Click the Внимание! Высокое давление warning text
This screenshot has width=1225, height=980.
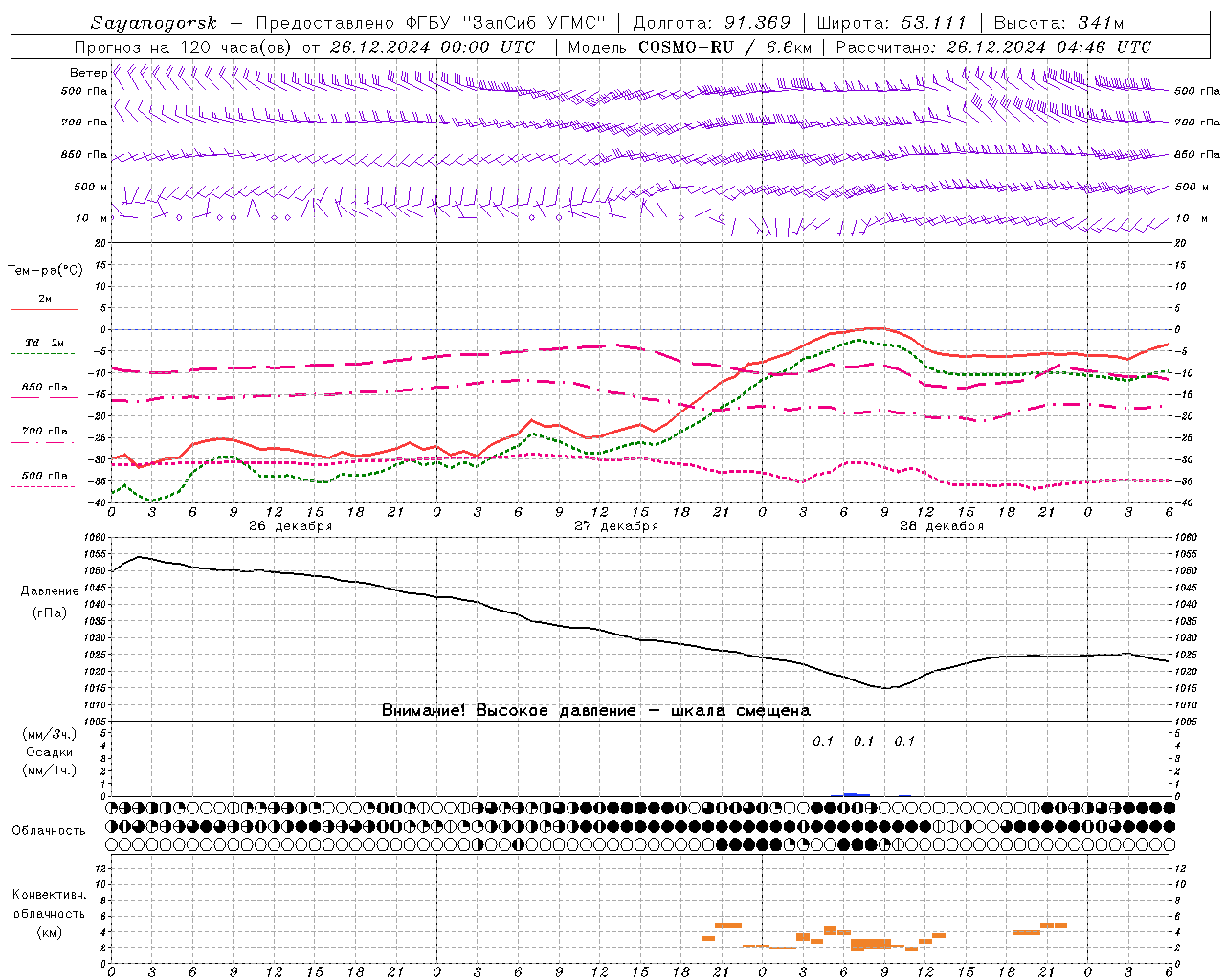[x=596, y=711]
